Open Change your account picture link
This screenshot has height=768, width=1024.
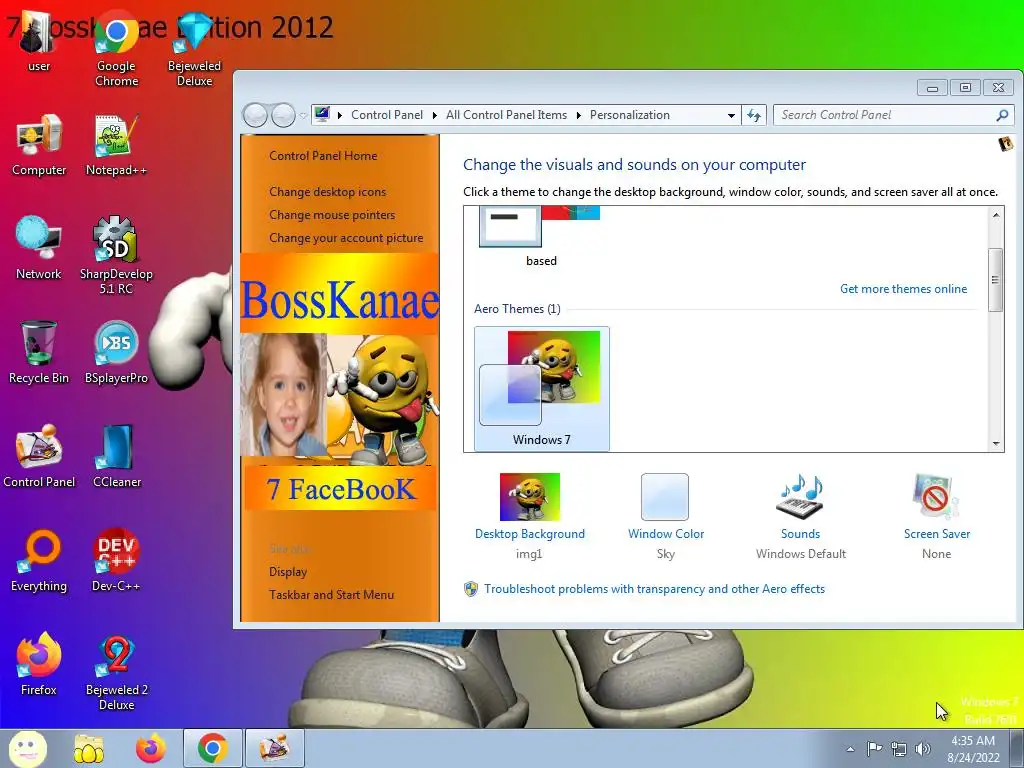click(346, 238)
